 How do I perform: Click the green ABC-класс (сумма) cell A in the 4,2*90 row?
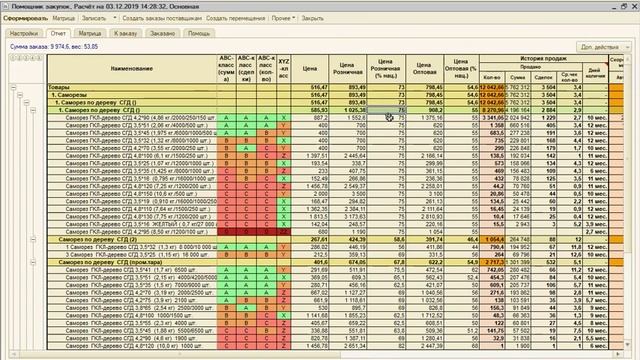[x=226, y=118]
